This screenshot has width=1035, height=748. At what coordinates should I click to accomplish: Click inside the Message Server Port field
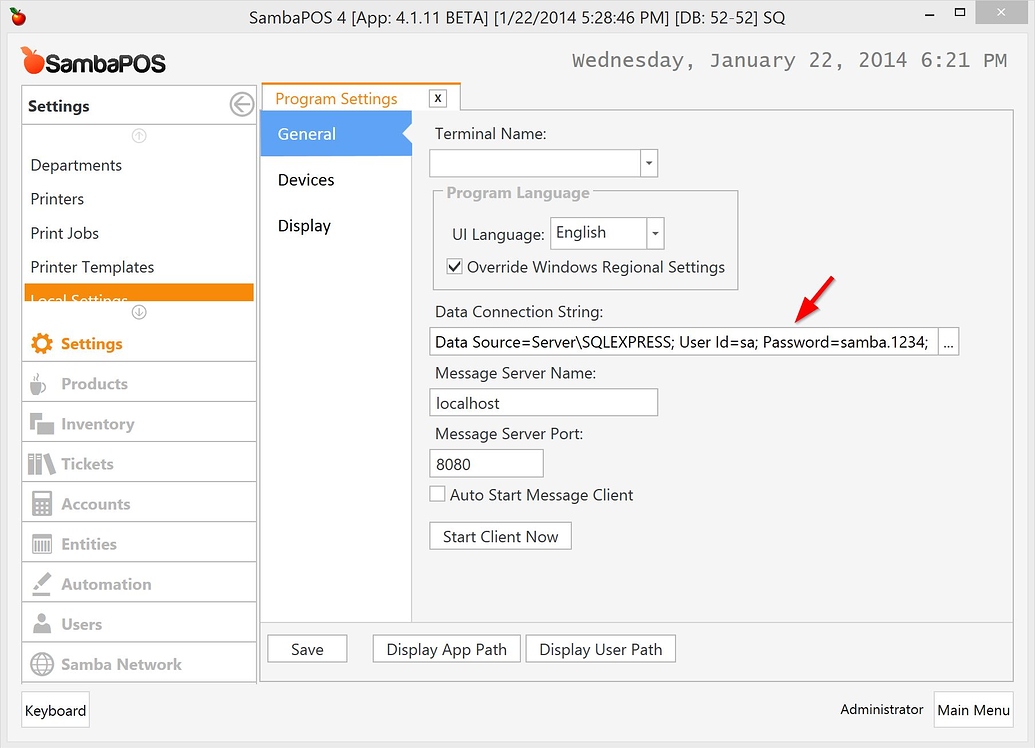pyautogui.click(x=486, y=463)
